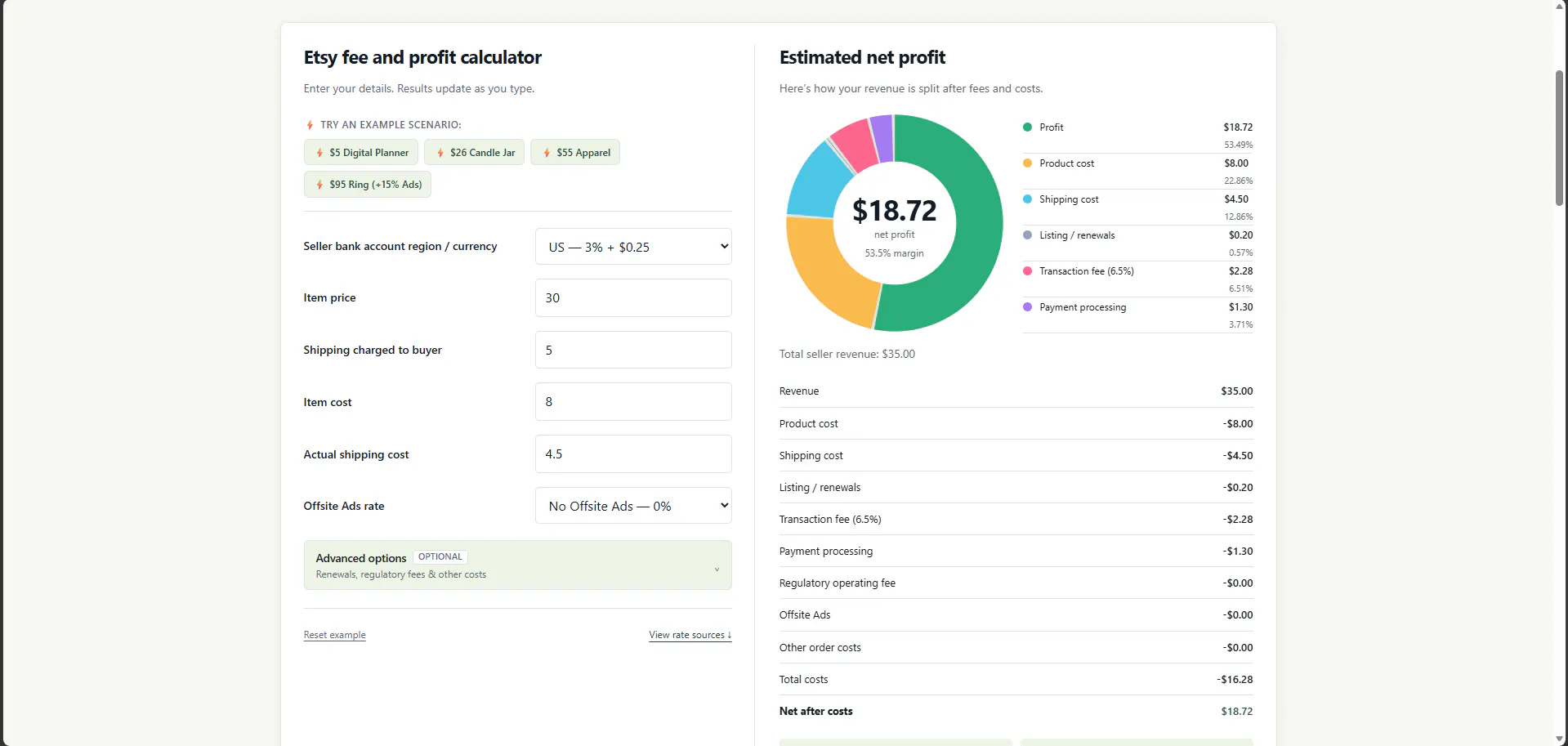Load the $5 Digital Planner example

point(360,153)
